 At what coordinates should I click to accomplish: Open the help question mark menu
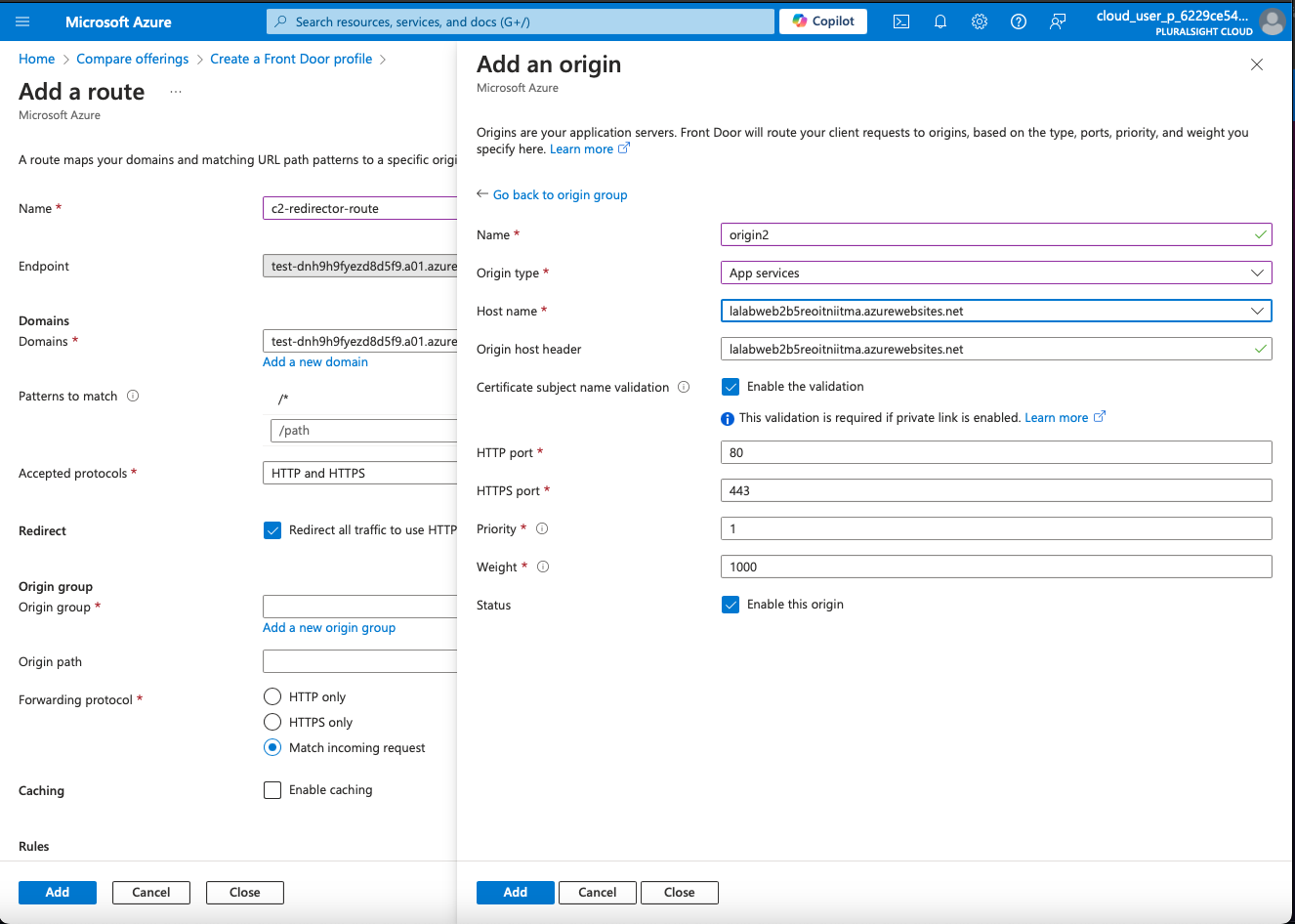click(x=1019, y=21)
